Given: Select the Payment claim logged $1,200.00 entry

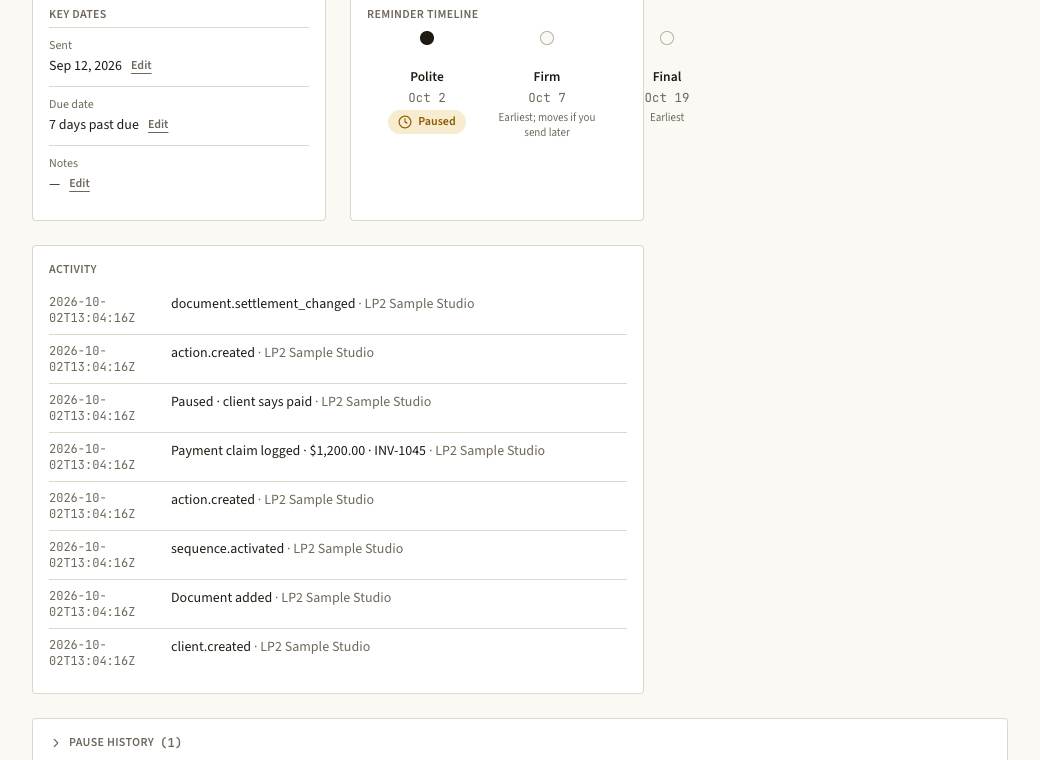Looking at the screenshot, I should [x=338, y=458].
